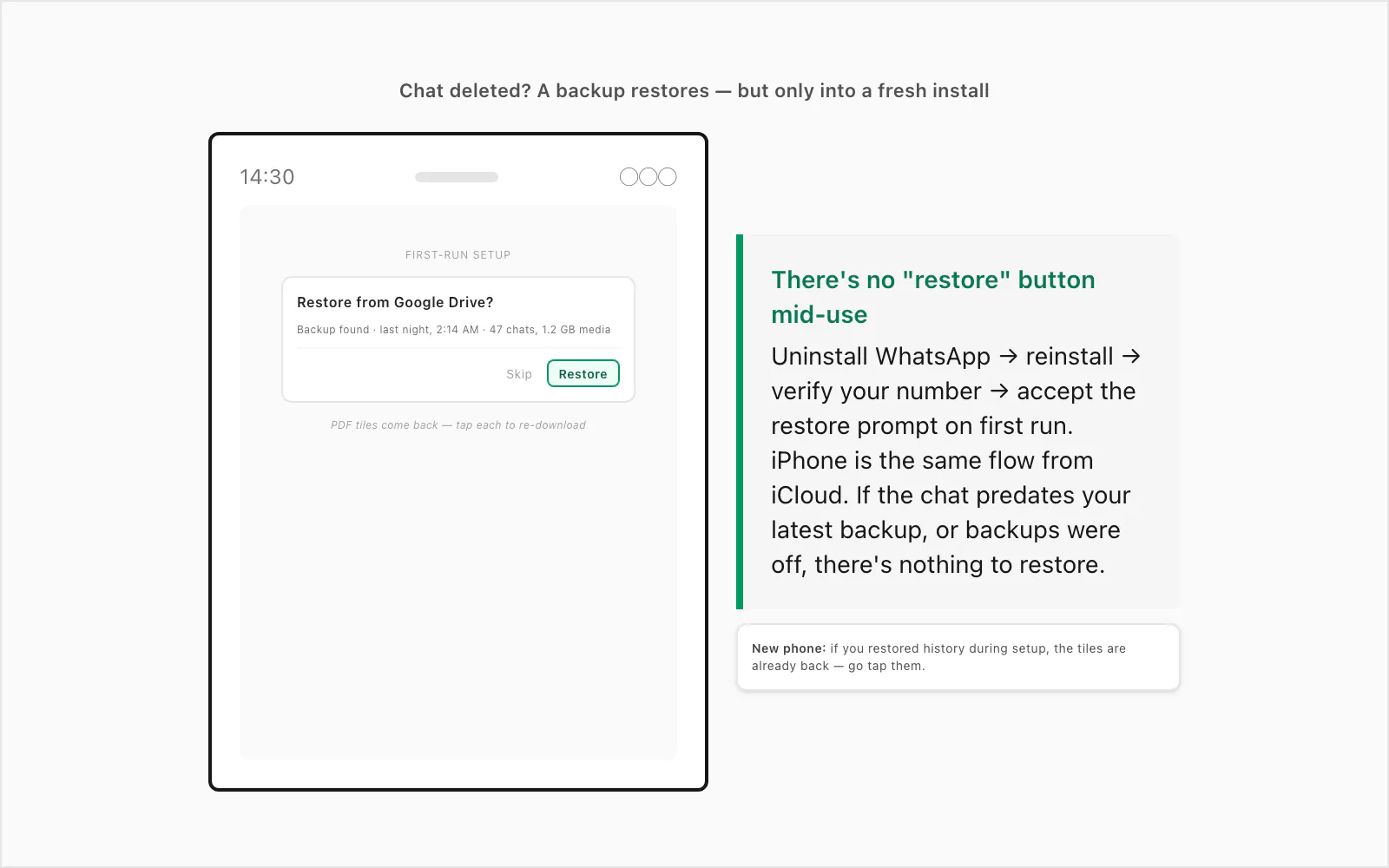Tap the green Restore button
The height and width of the screenshot is (868, 1389).
(x=583, y=373)
